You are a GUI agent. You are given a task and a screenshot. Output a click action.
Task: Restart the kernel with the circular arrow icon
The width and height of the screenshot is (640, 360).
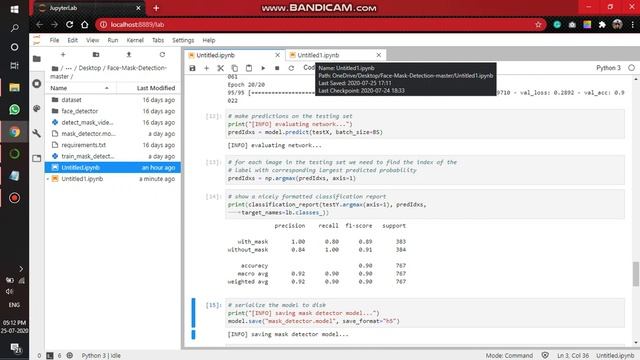tap(291, 68)
